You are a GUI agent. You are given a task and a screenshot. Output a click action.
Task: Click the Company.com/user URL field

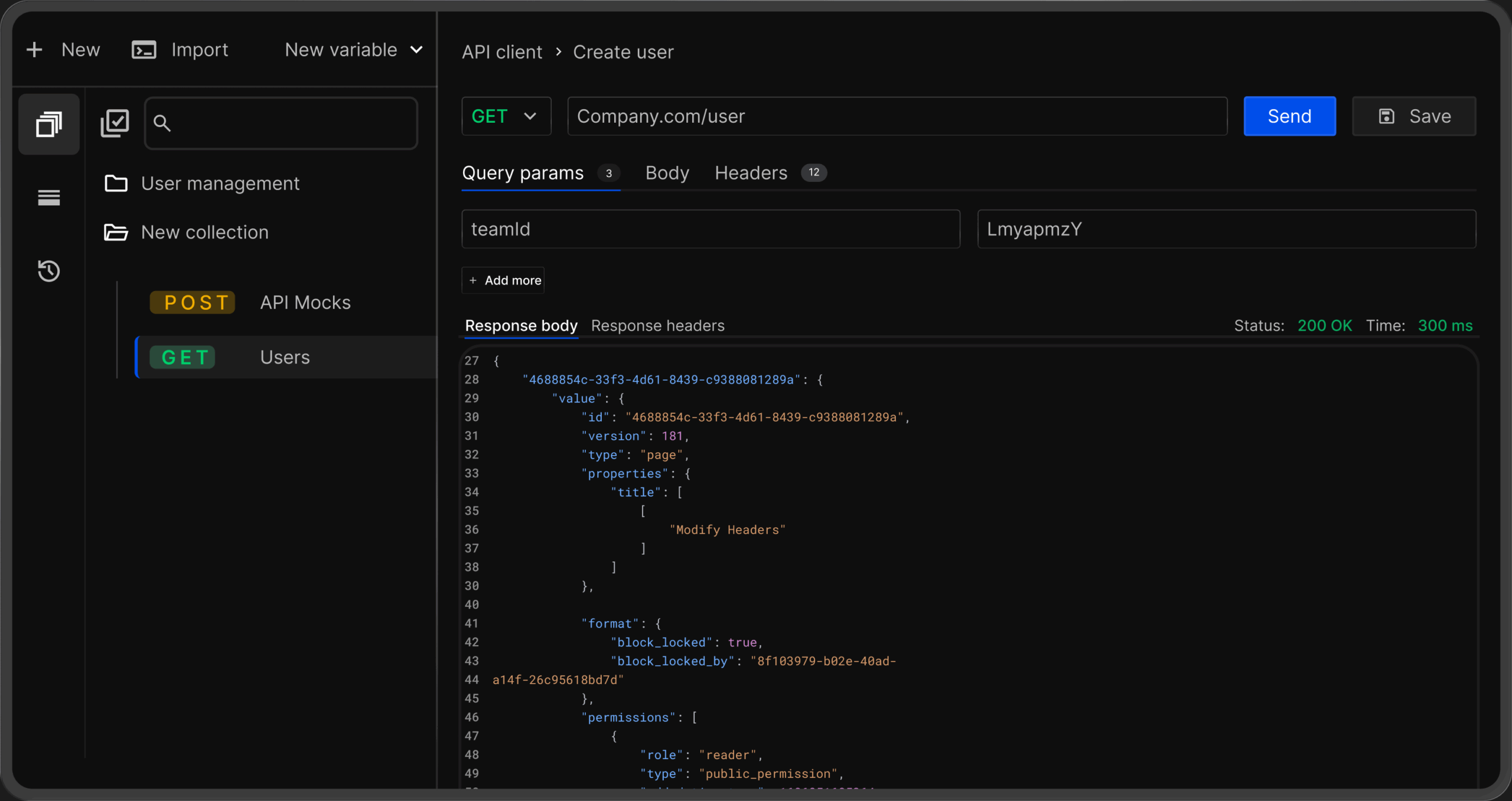897,116
